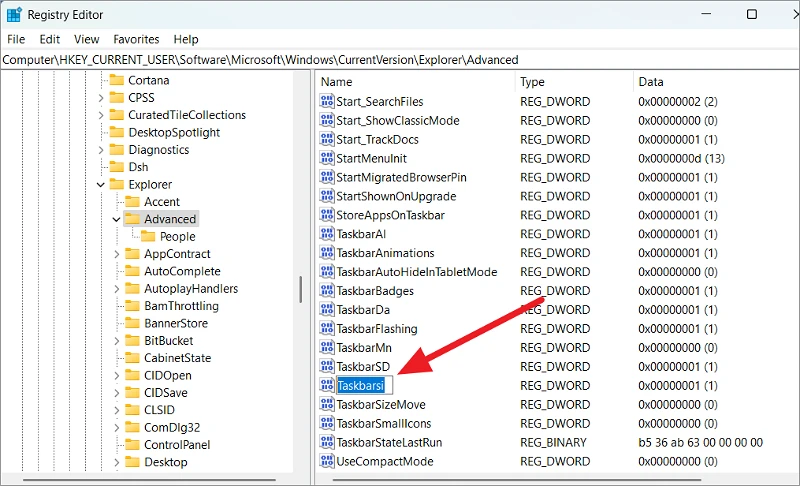Click the DWORD icon next to Start_SearchFiles

tap(327, 101)
